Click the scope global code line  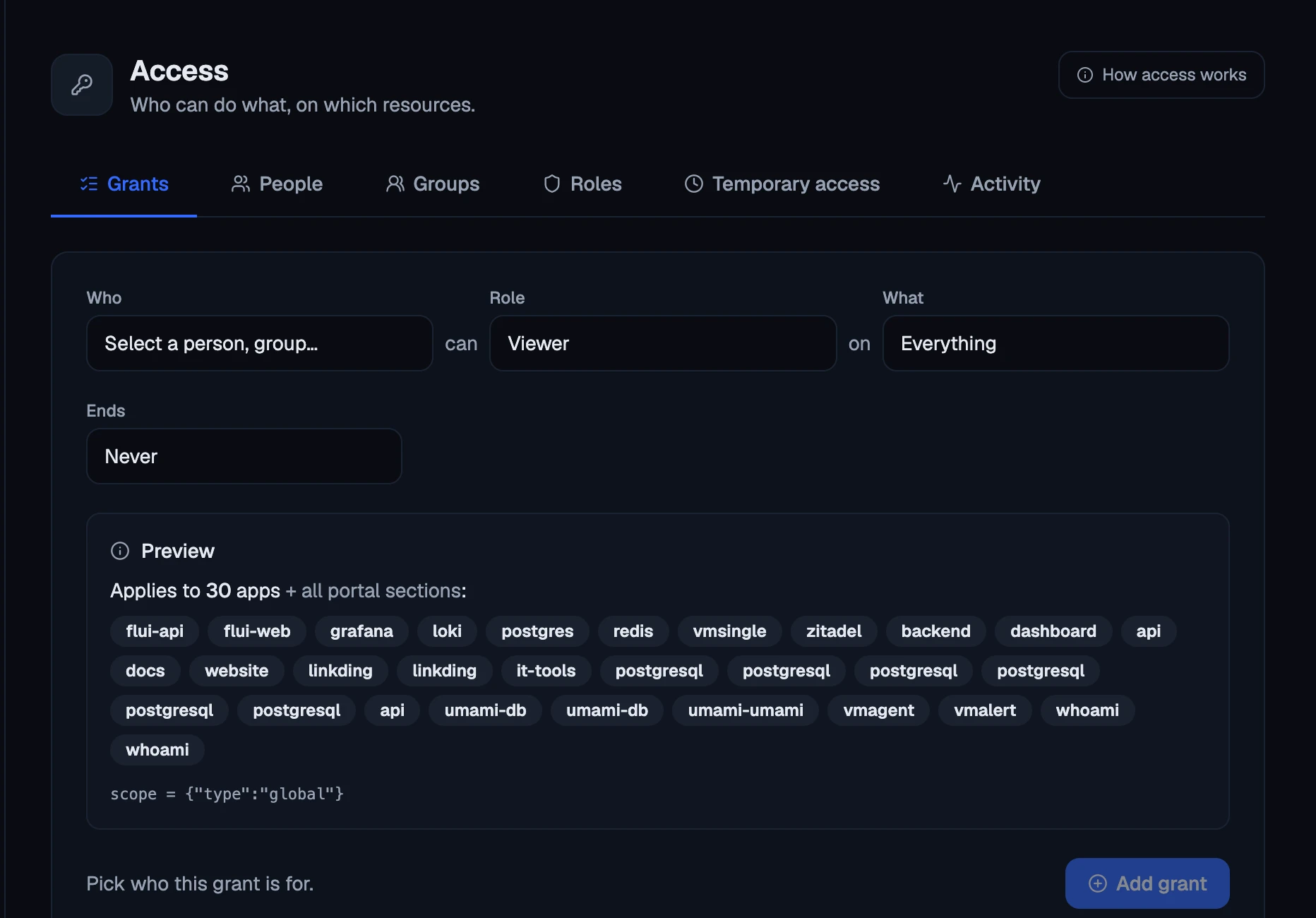227,794
